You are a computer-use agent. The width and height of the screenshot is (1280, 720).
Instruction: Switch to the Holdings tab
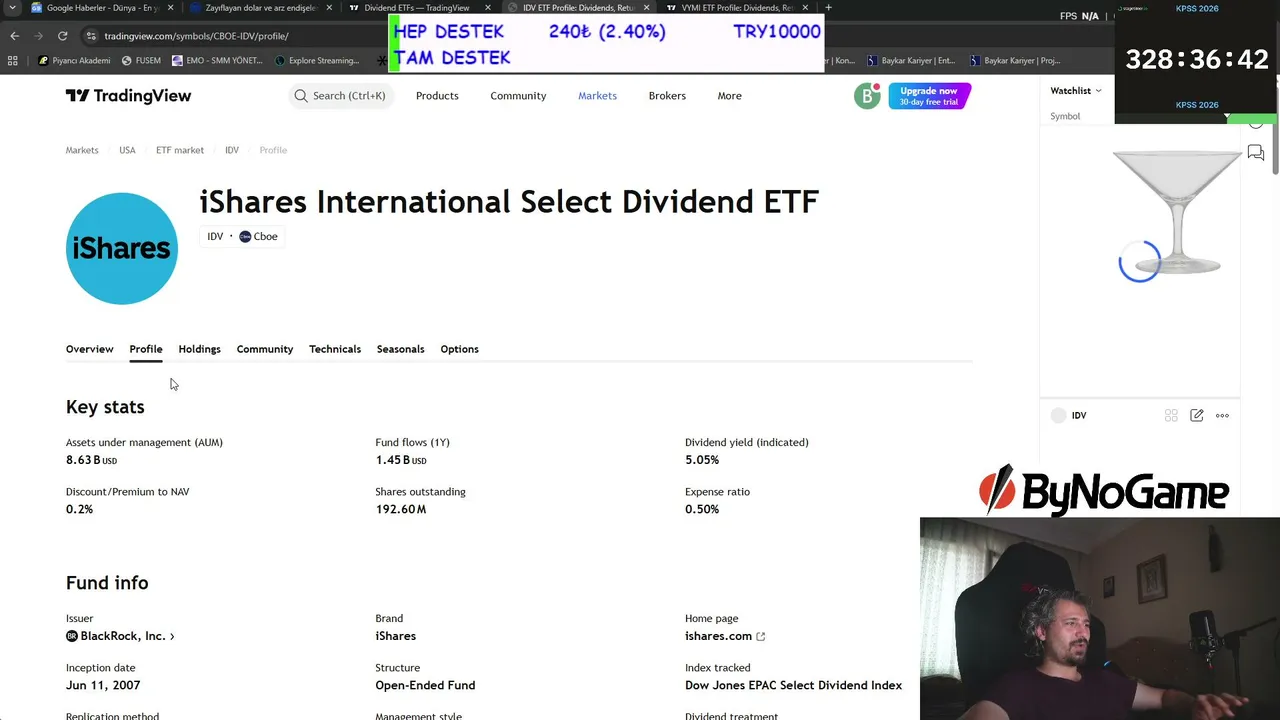[x=199, y=349]
